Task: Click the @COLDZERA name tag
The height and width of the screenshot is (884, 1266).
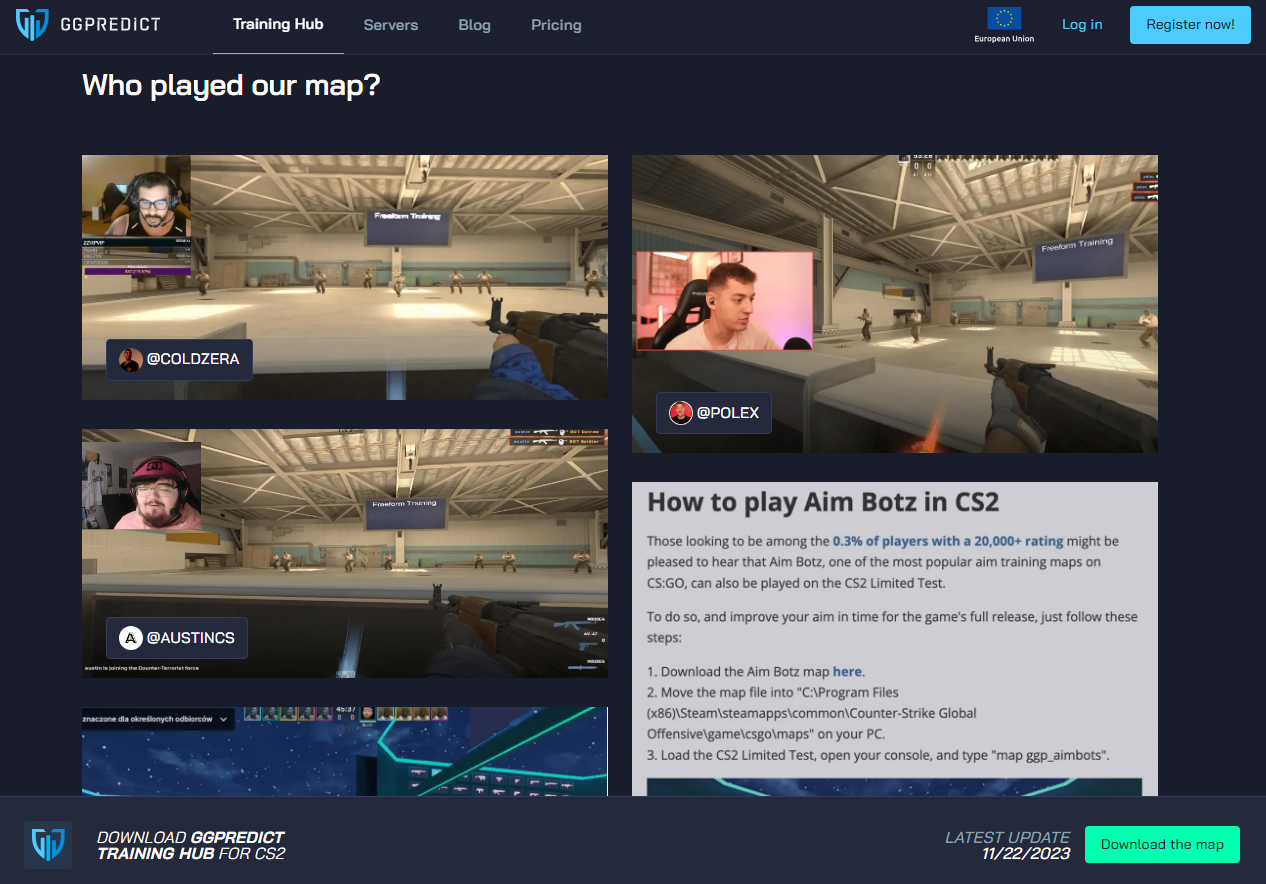Action: pyautogui.click(x=180, y=359)
